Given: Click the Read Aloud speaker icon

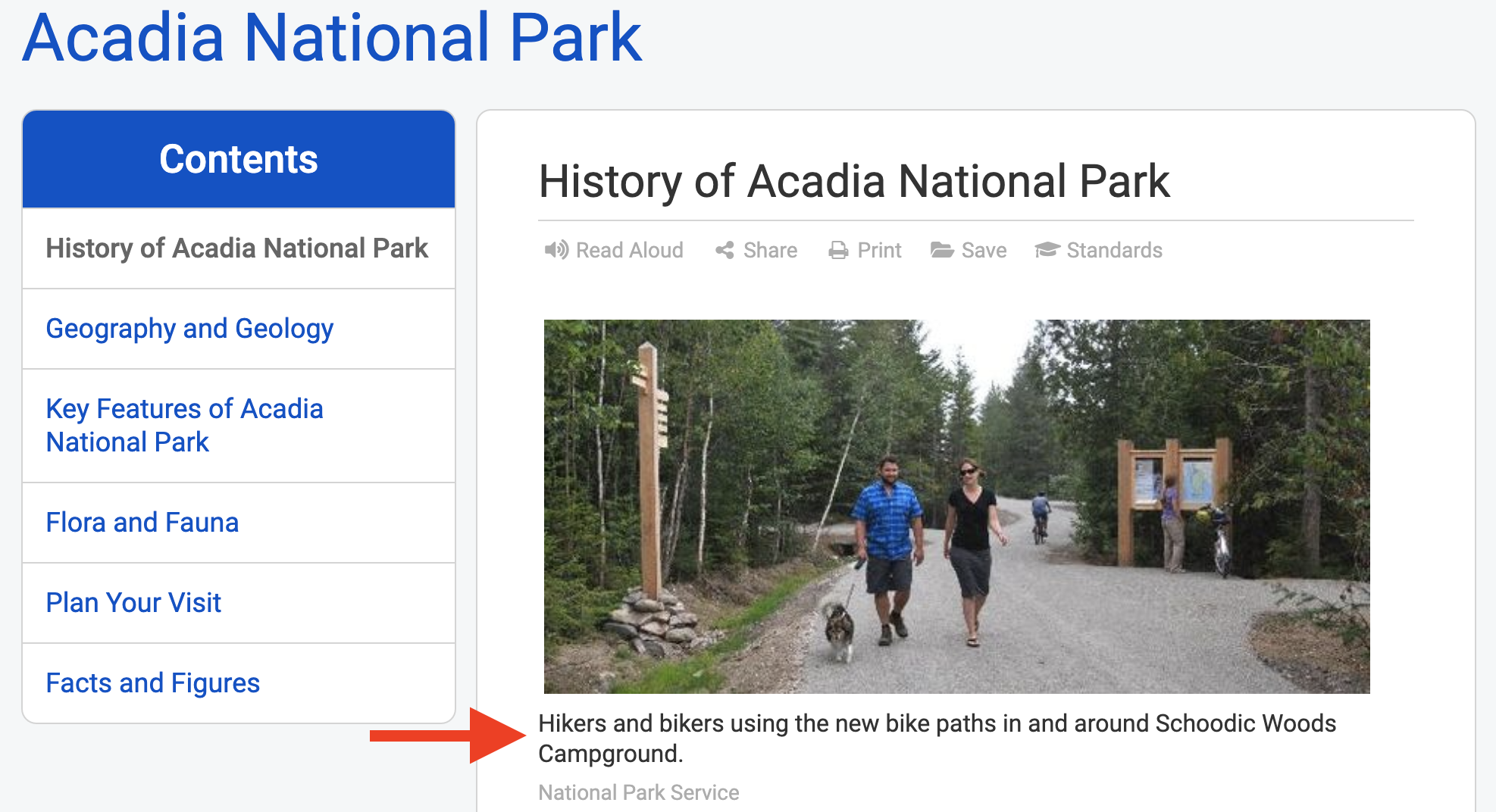Looking at the screenshot, I should (x=556, y=250).
